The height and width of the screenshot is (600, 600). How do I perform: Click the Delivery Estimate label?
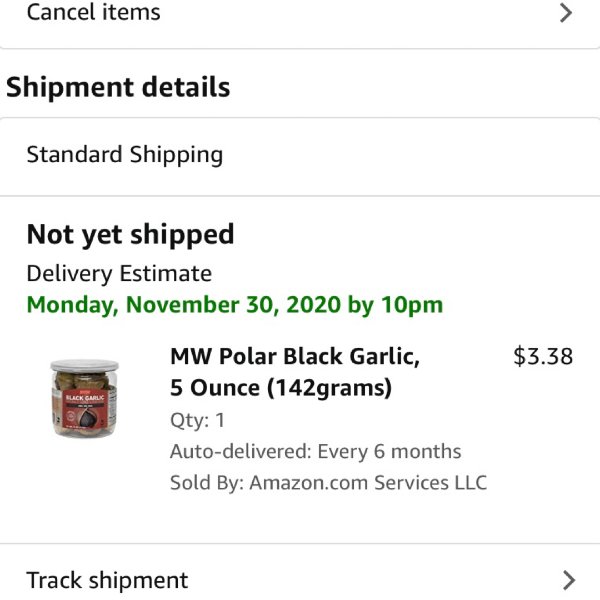pyautogui.click(x=119, y=274)
